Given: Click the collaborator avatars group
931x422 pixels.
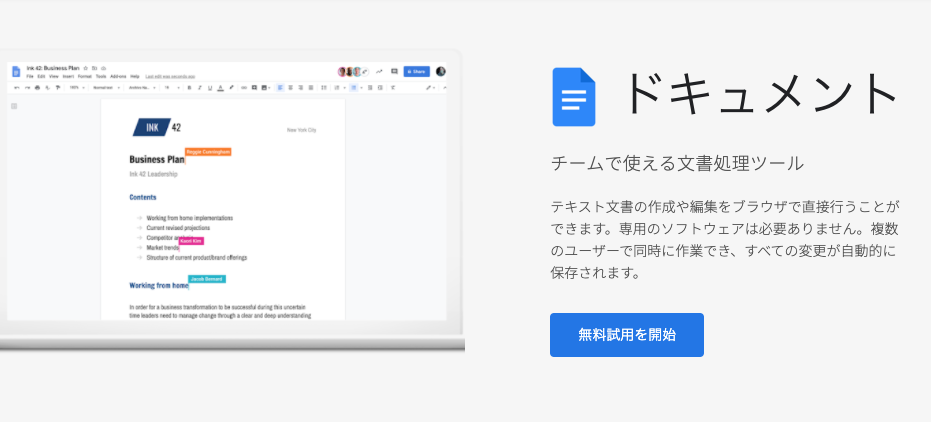Looking at the screenshot, I should pos(353,71).
